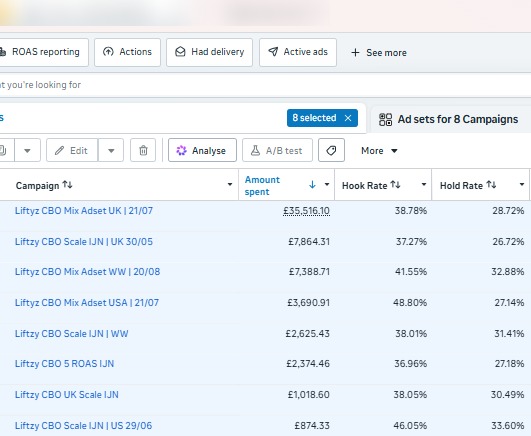Open the Amount spent column dropdown
Screen dimensions: 531x436
pyautogui.click(x=327, y=184)
